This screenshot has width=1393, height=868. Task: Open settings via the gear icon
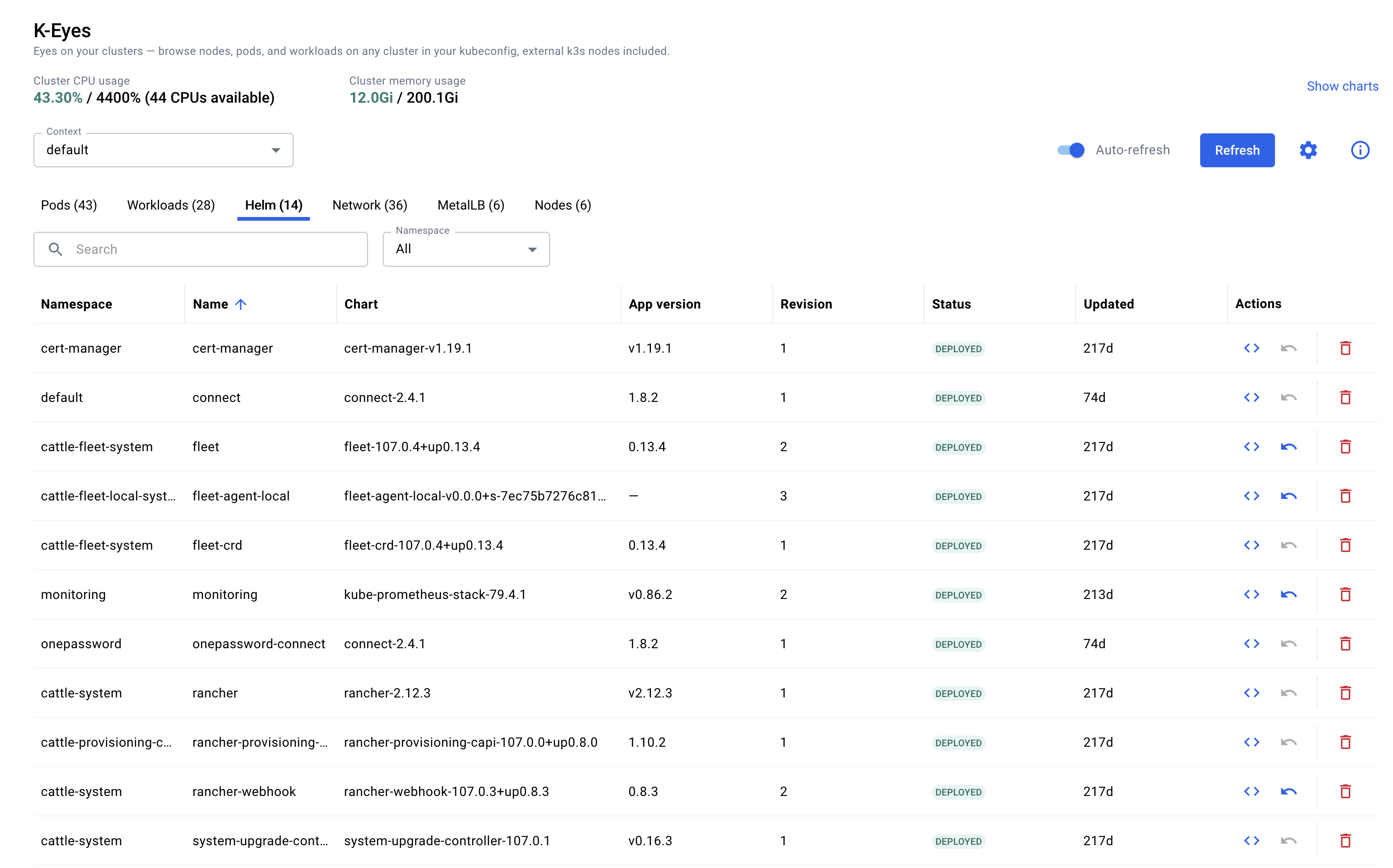[1308, 151]
